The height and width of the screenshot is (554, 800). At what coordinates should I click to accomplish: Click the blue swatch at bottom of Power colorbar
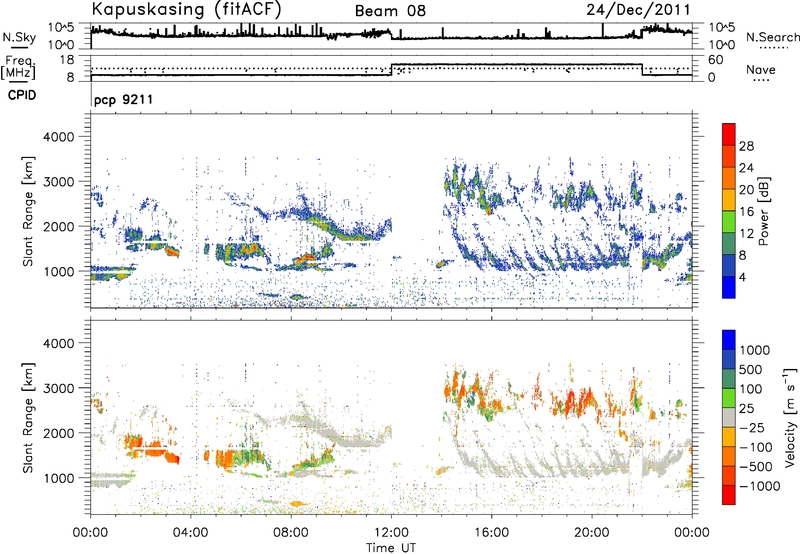pyautogui.click(x=729, y=287)
